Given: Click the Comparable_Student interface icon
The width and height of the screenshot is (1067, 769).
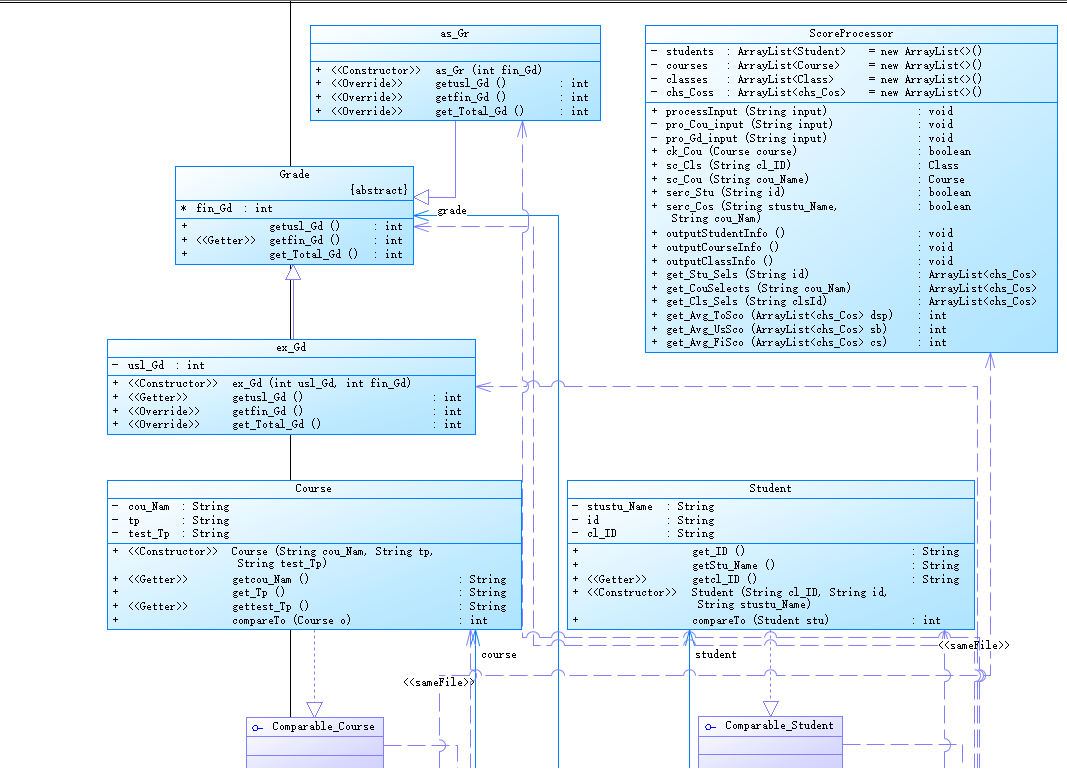Looking at the screenshot, I should (710, 727).
